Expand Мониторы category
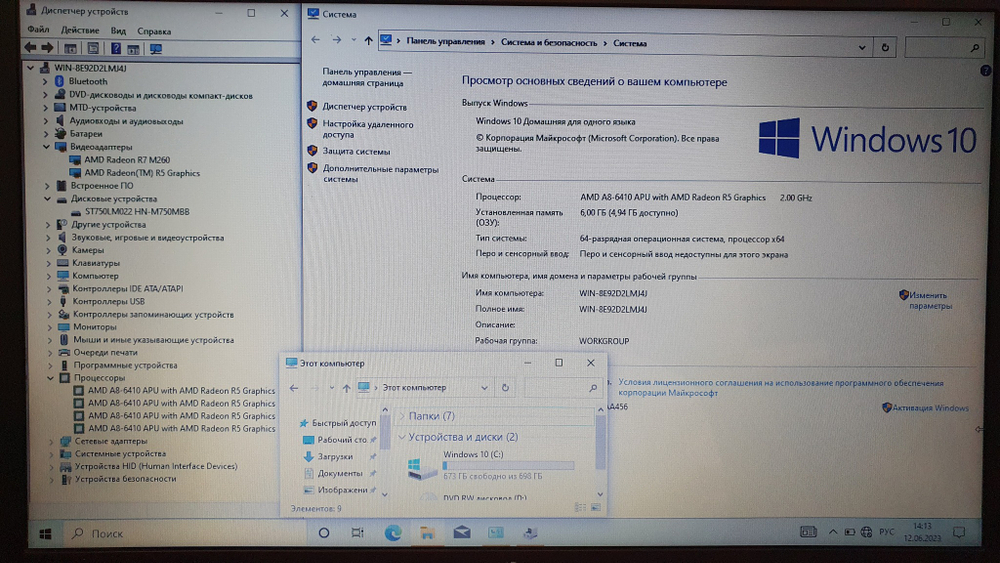 click(50, 327)
